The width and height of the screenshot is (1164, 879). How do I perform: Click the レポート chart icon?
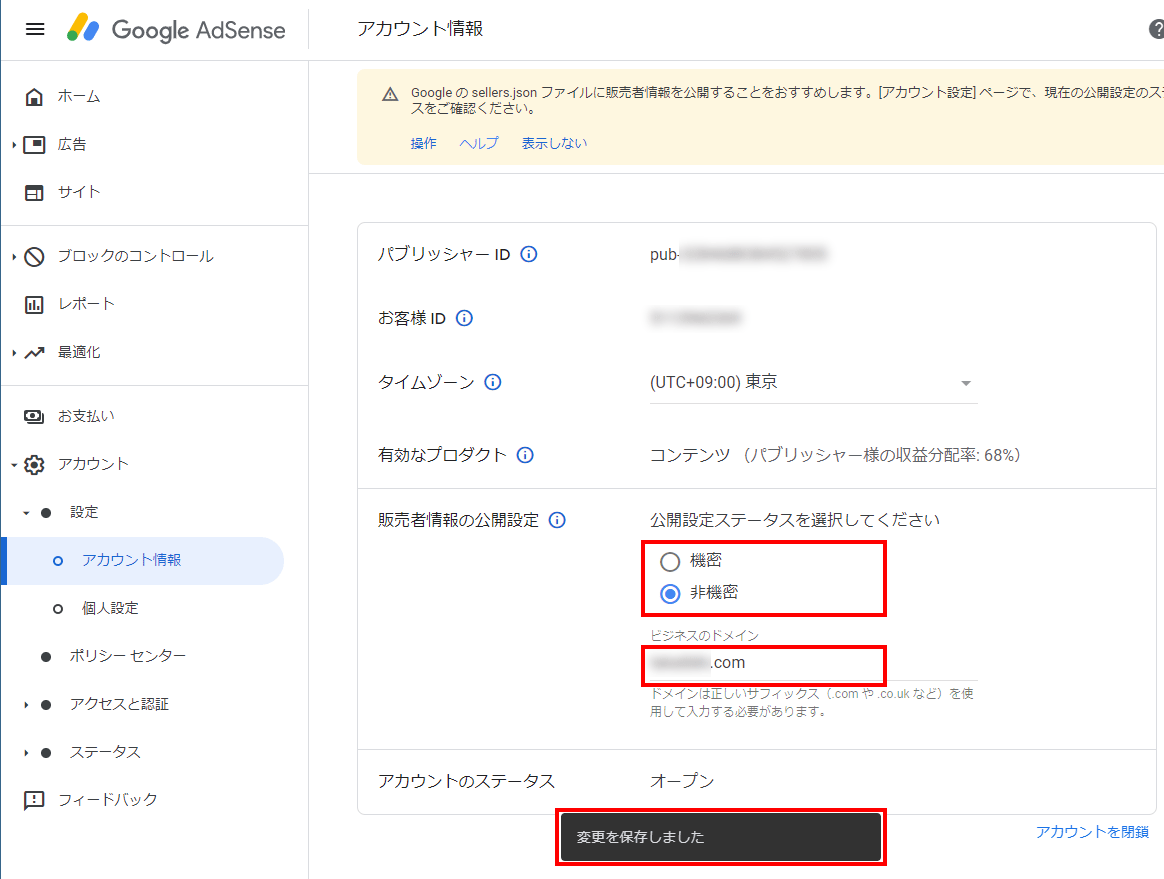[x=34, y=304]
